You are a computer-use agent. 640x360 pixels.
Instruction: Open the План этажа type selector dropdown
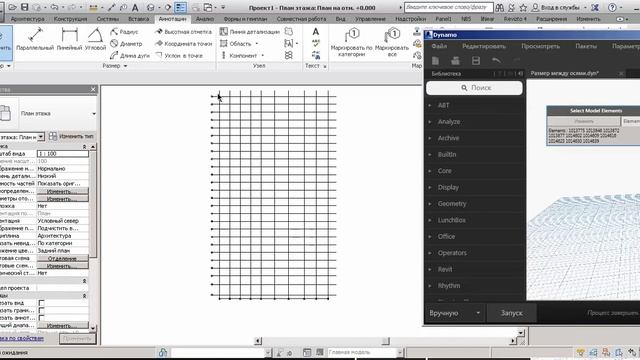[94, 113]
